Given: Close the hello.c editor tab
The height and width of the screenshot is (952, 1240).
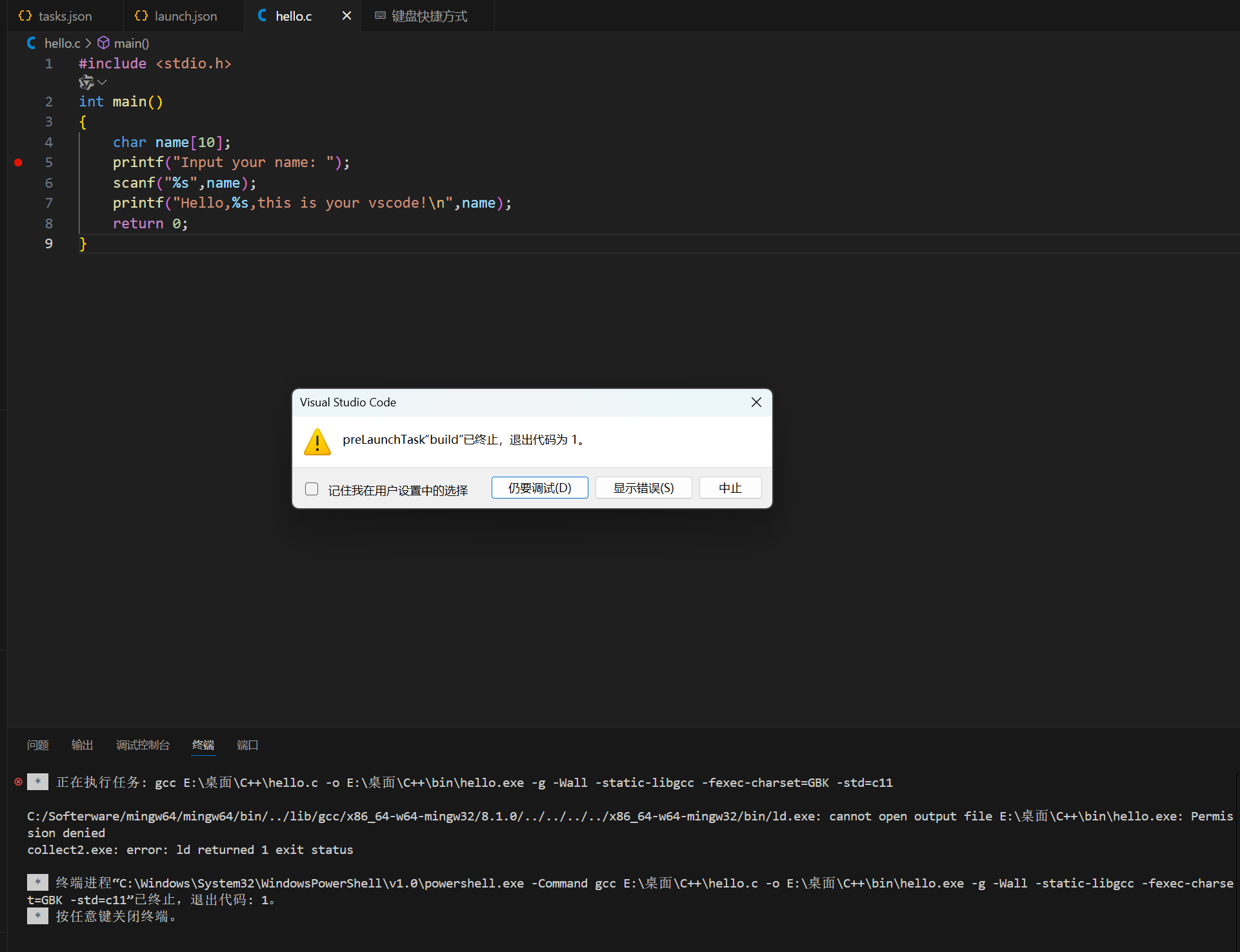Looking at the screenshot, I should tap(346, 15).
